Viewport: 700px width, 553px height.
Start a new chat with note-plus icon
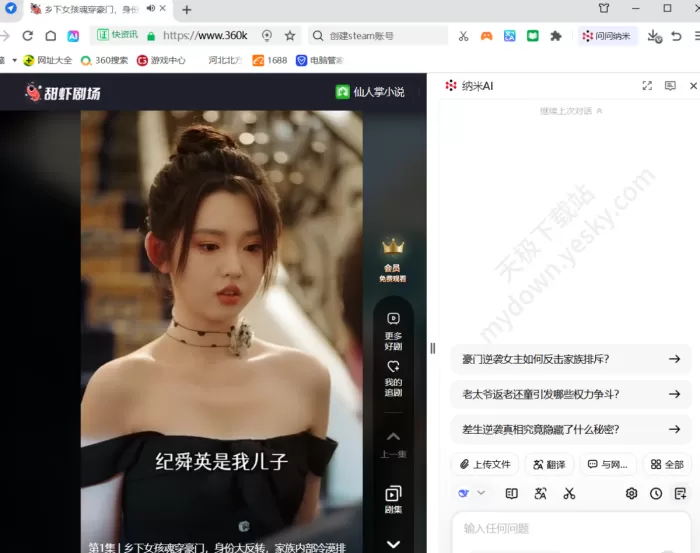[x=680, y=493]
